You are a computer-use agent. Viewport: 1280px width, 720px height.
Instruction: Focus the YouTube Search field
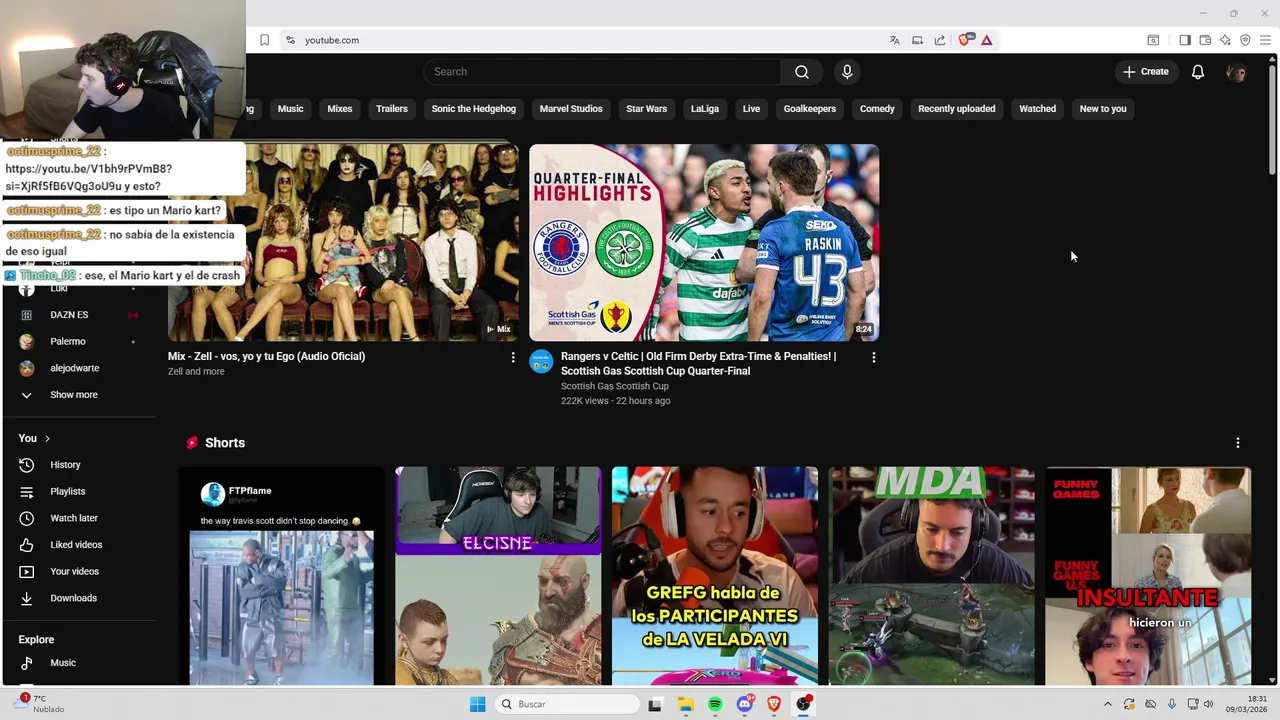tap(602, 72)
